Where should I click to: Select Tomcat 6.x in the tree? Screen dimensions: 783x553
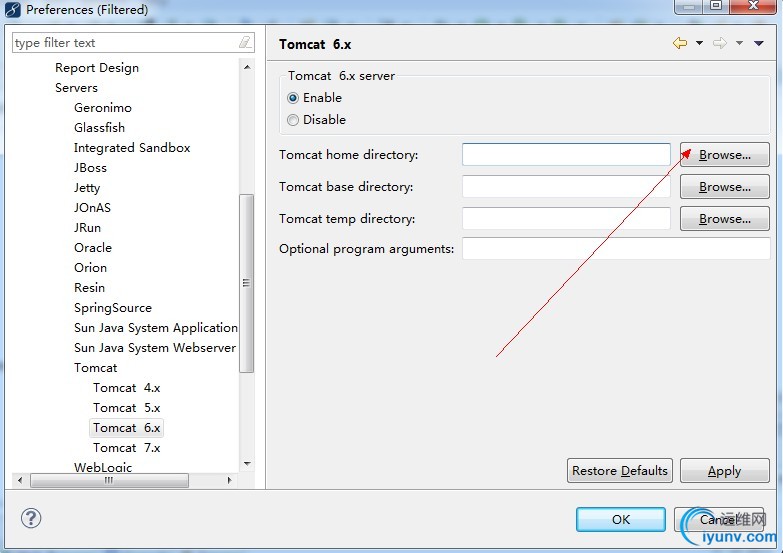126,428
